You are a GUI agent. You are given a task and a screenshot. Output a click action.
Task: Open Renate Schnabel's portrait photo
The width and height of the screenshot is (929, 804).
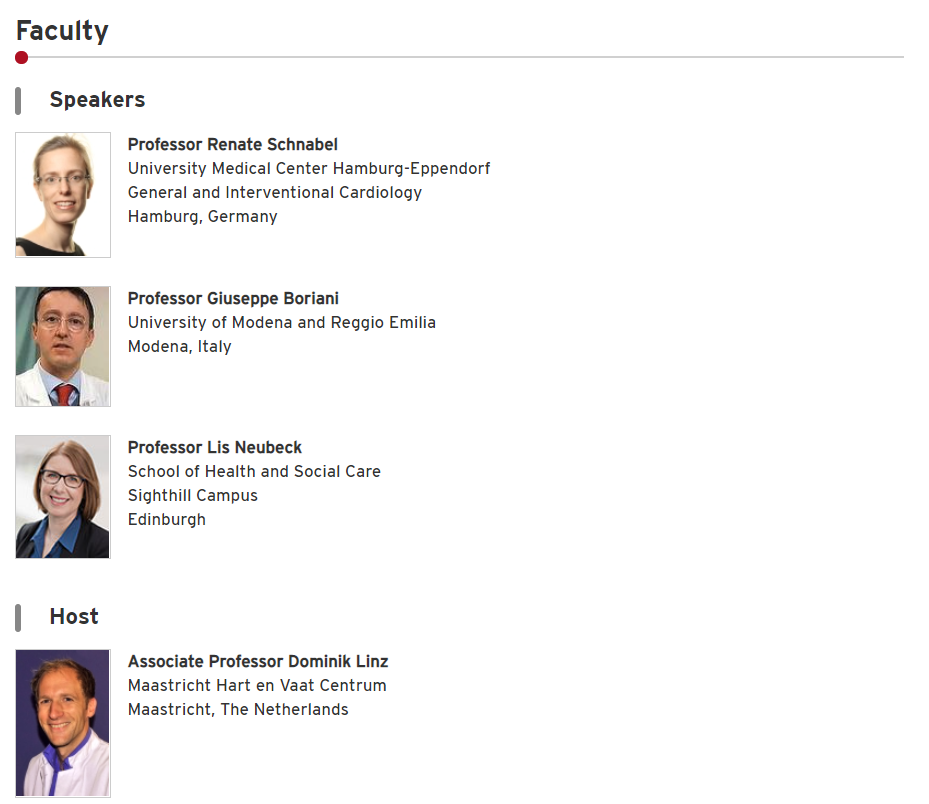pos(63,195)
